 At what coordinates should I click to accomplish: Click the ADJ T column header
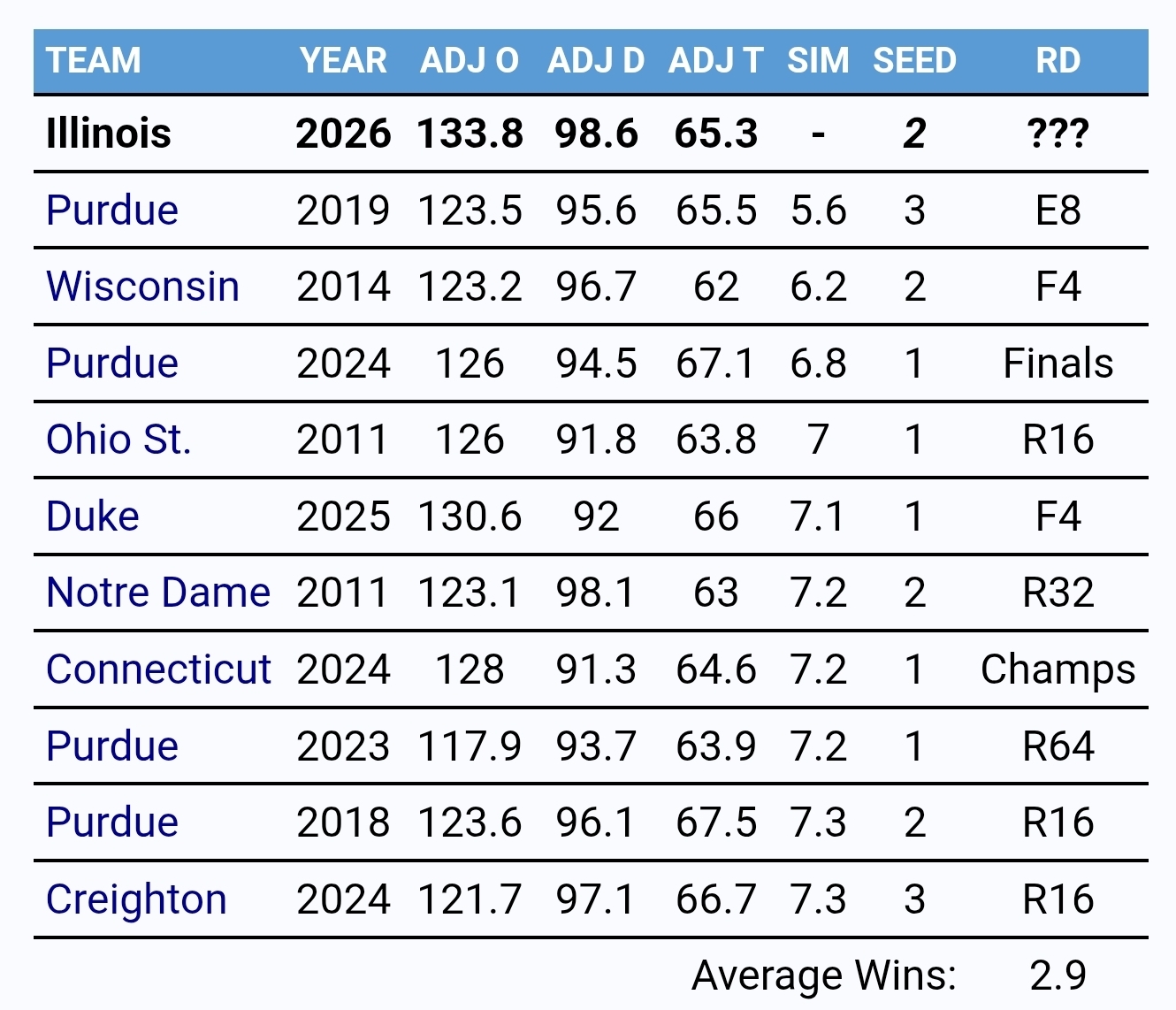(x=716, y=61)
